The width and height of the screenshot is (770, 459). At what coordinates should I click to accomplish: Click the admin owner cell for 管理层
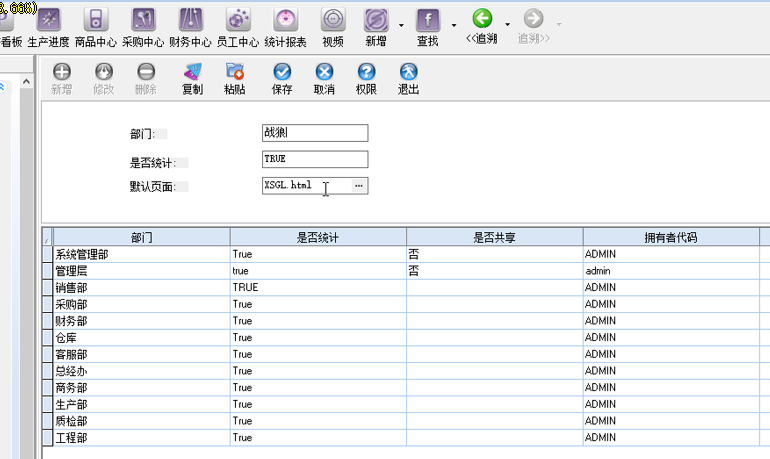671,271
